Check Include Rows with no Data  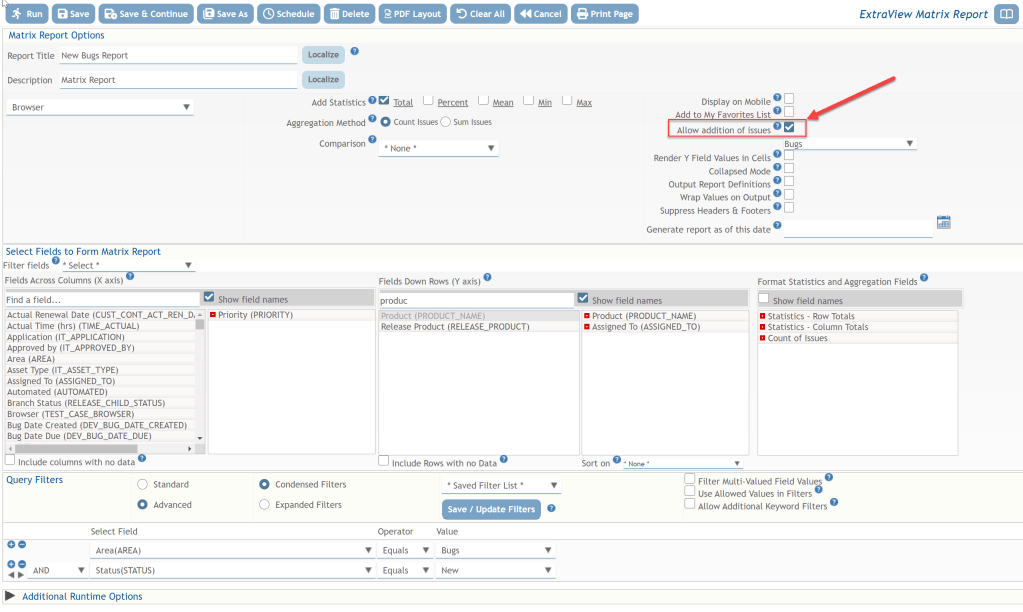(384, 462)
